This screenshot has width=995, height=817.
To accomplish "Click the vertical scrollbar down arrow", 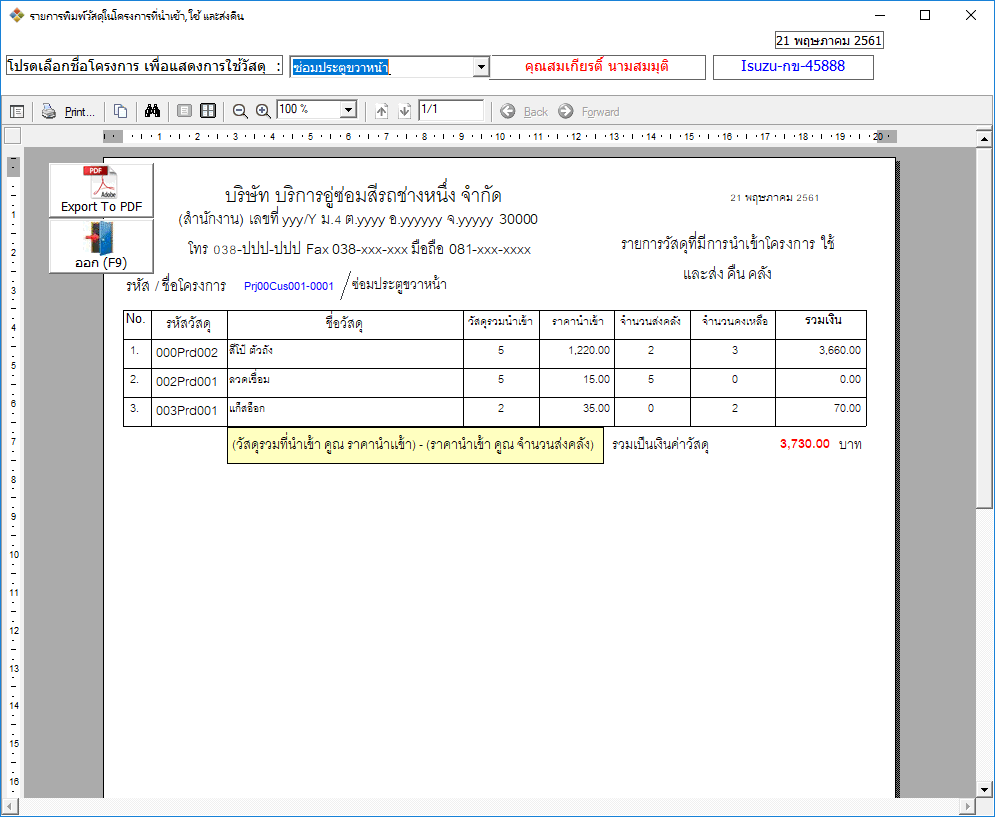I will tap(984, 790).
